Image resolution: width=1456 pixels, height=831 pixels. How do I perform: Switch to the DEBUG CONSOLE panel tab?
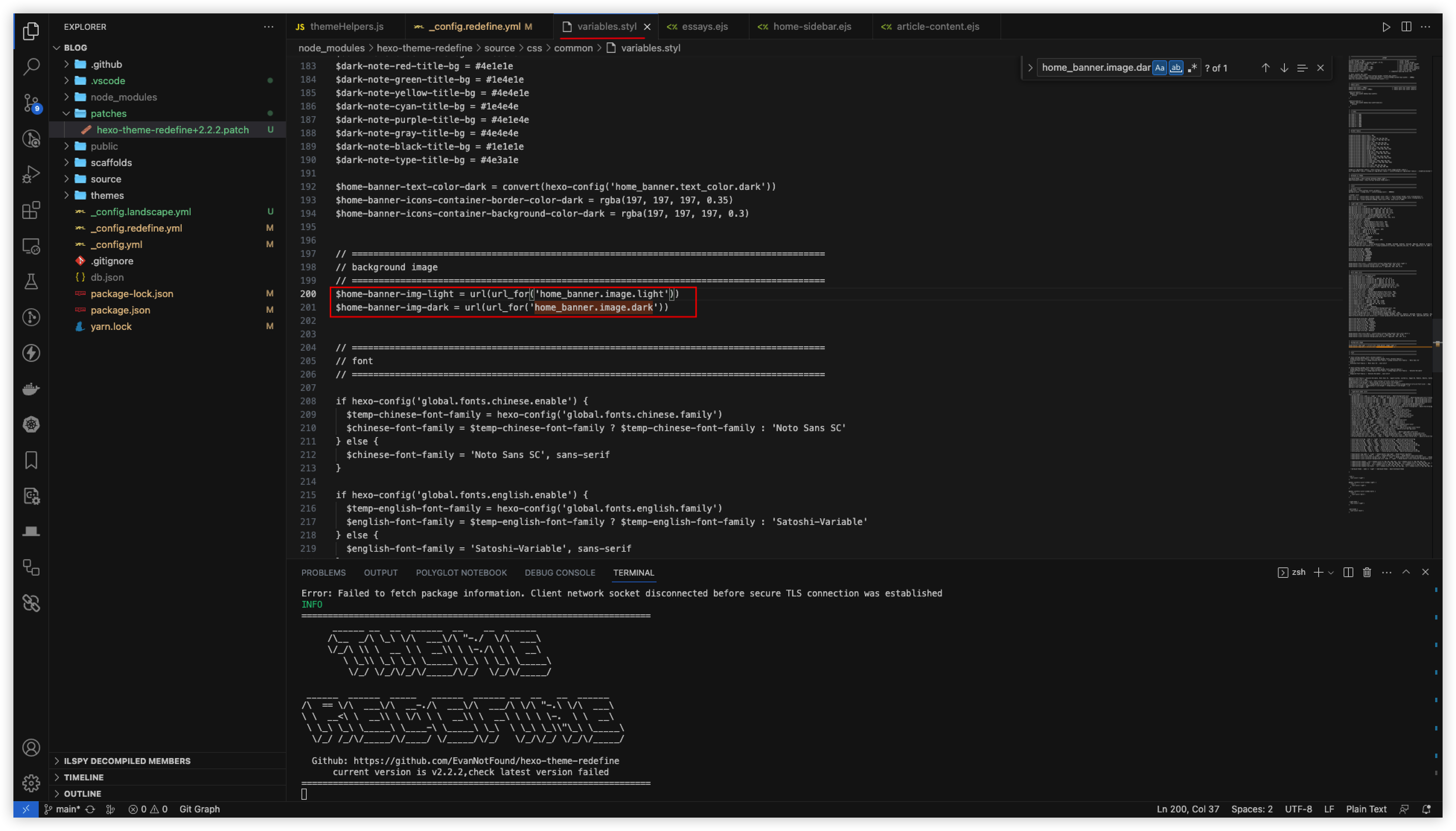[x=560, y=573]
